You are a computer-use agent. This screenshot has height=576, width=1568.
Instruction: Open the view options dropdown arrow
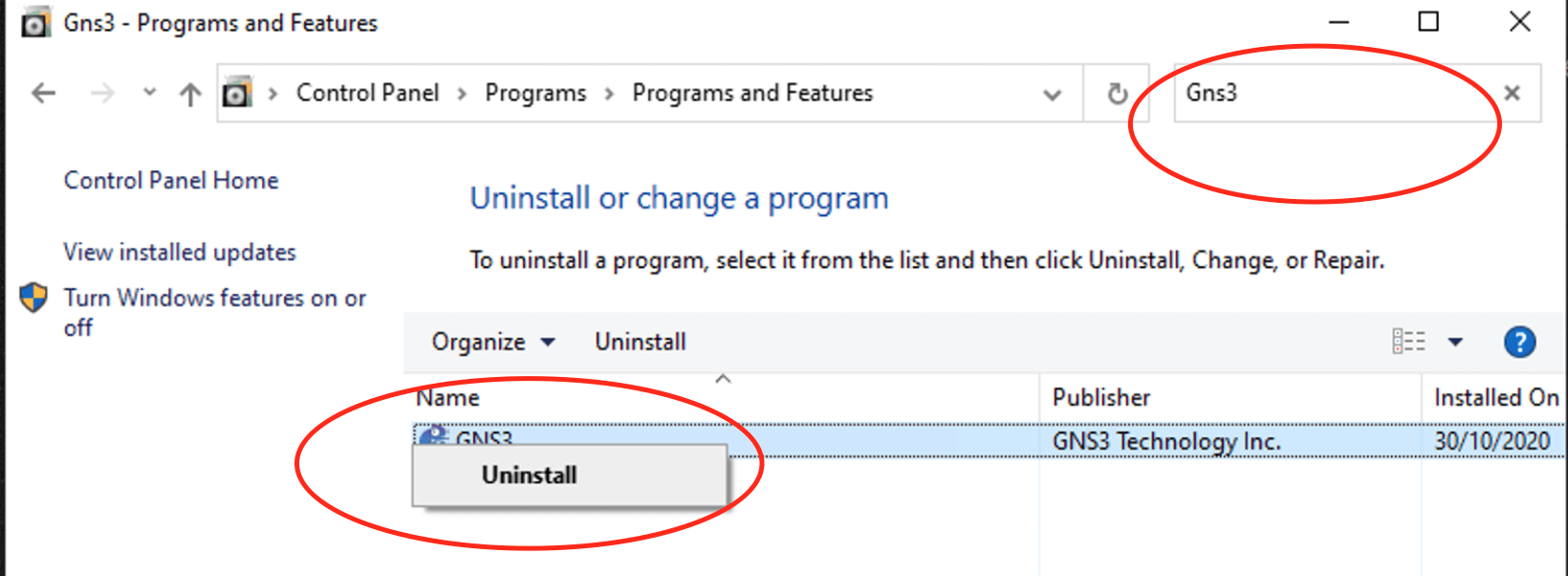(1455, 342)
